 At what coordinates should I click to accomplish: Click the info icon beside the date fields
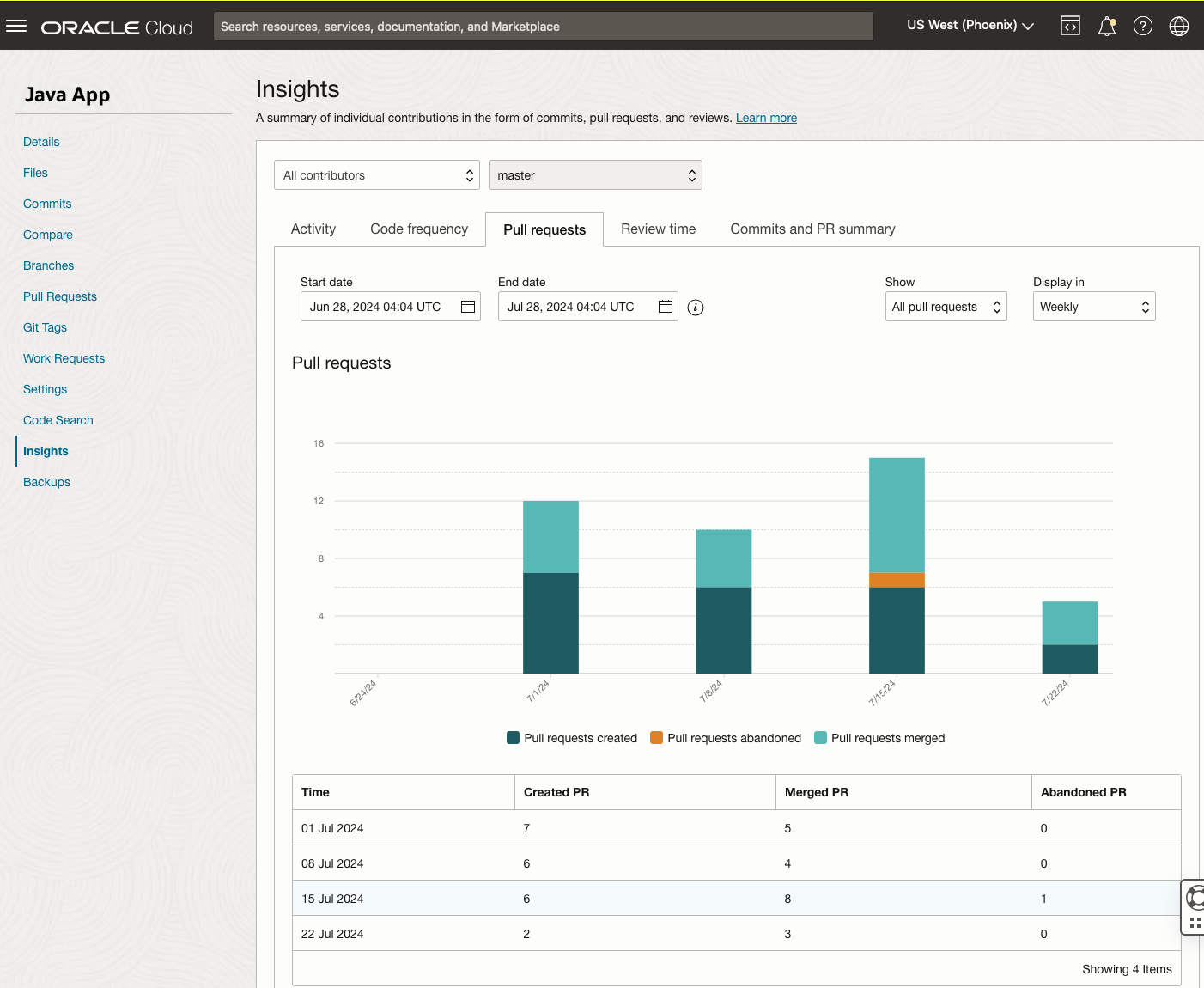click(696, 307)
